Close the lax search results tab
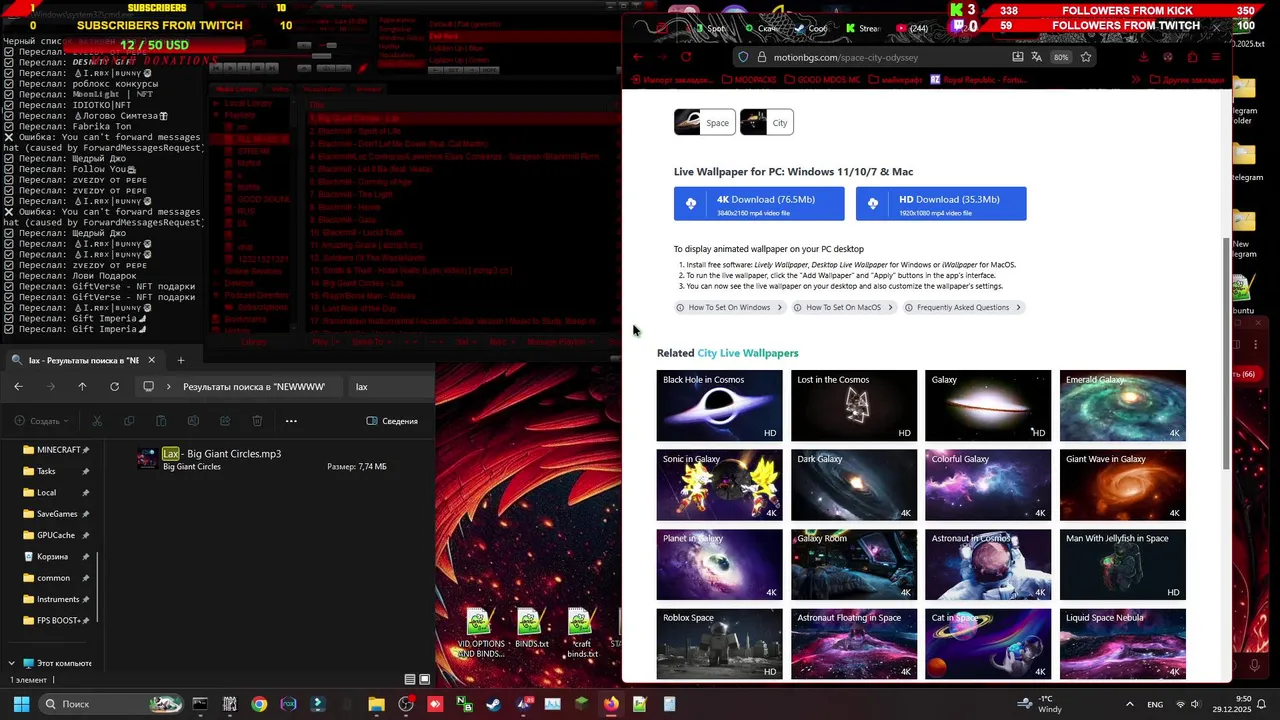Viewport: 1280px width, 720px height. click(151, 360)
